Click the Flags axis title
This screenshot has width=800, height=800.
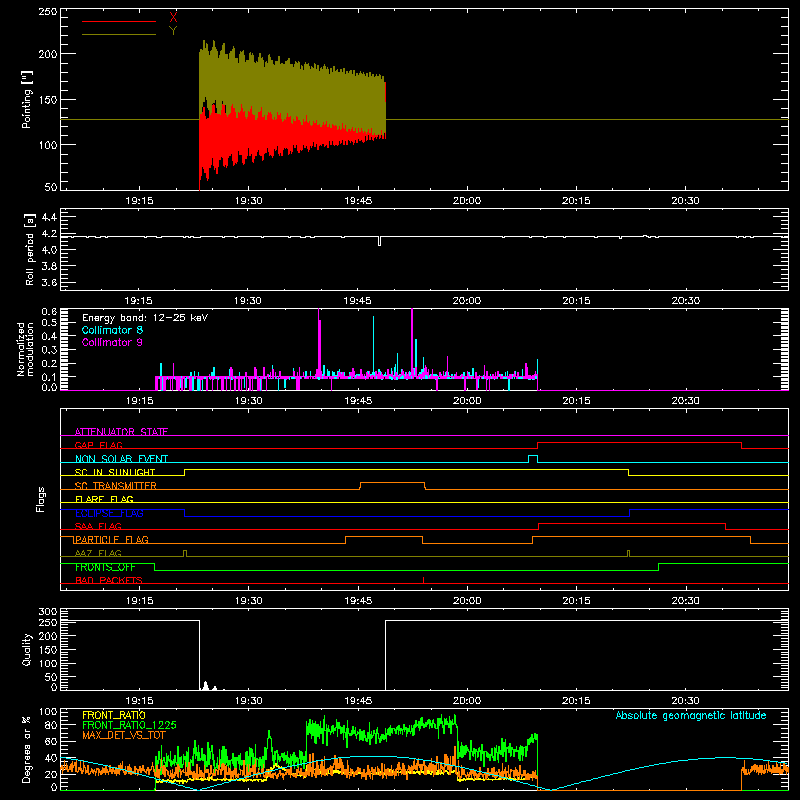[41, 499]
